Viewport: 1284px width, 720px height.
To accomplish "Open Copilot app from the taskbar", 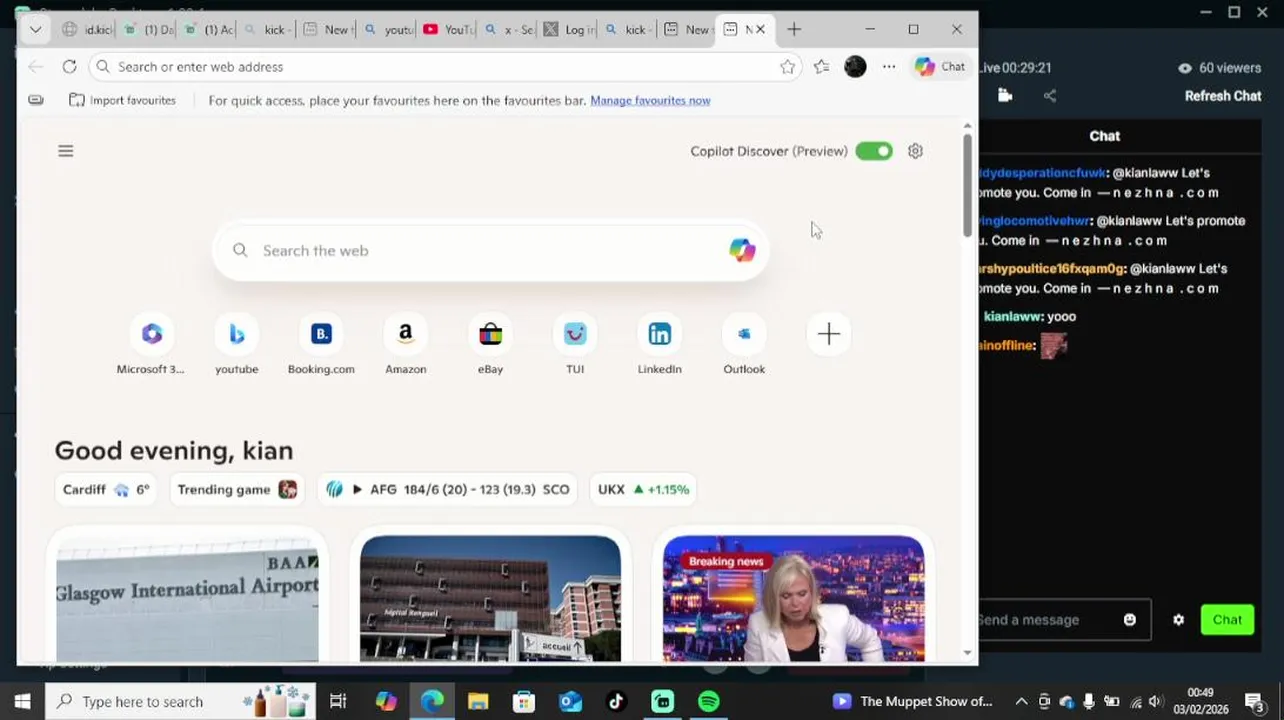I will (386, 702).
